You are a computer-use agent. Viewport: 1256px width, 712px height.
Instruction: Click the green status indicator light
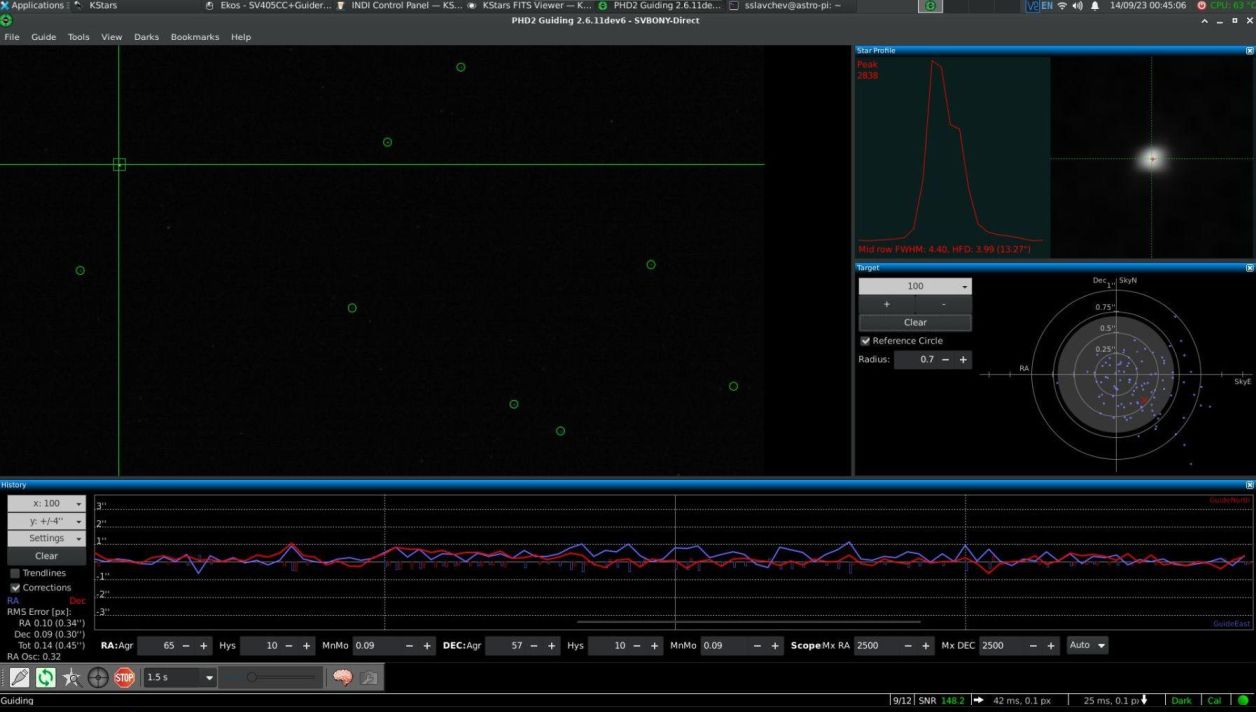[x=1244, y=701]
